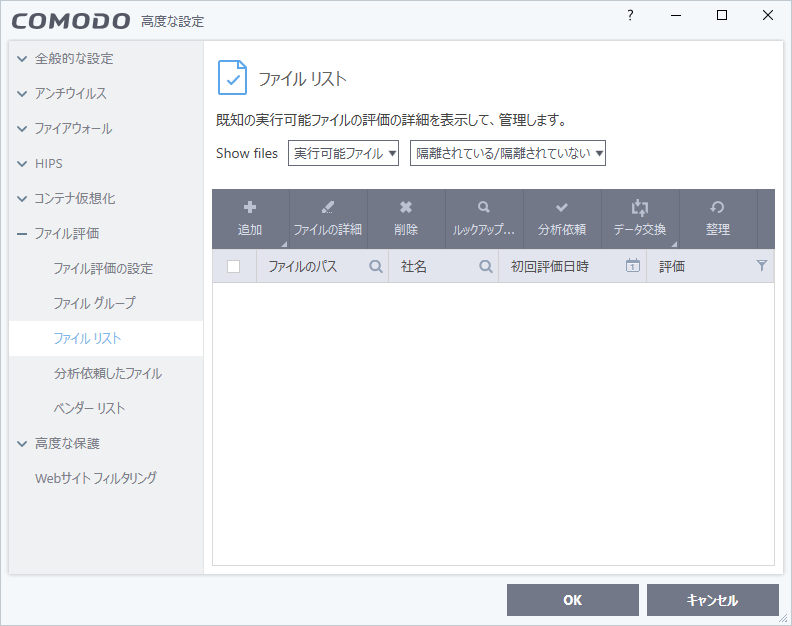The image size is (792, 626).
Task: Click search icon in ファイルのパス column
Action: pos(376,267)
